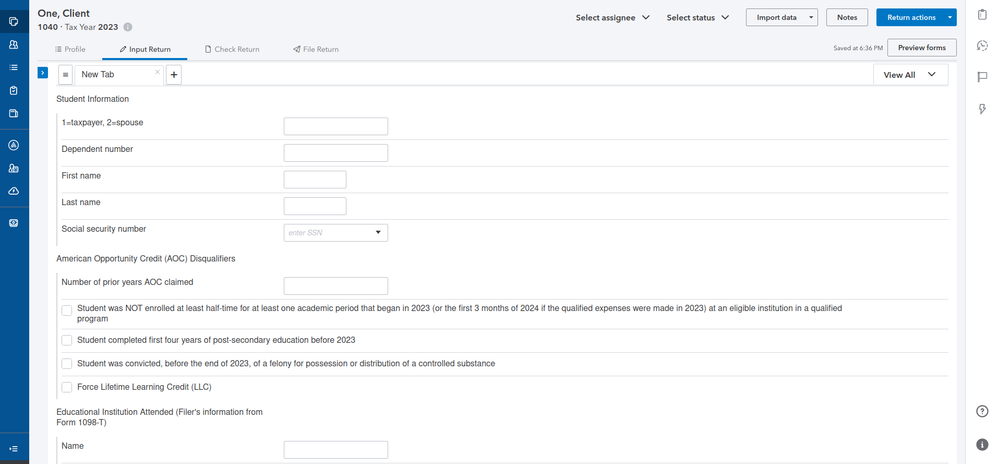Image resolution: width=998 pixels, height=464 pixels.
Task: Click the circled triangle sidebar icon
Action: (x=13, y=145)
